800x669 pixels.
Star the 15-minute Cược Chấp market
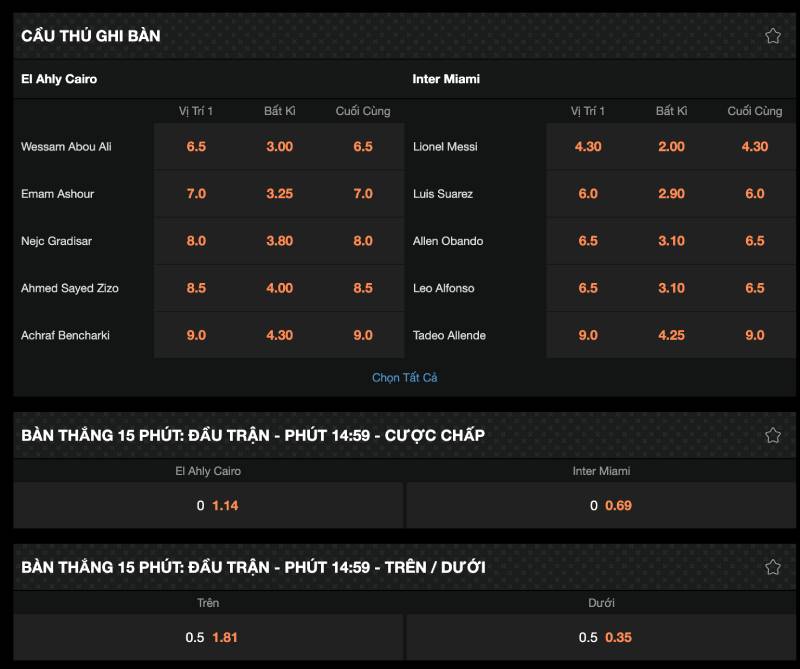click(772, 435)
